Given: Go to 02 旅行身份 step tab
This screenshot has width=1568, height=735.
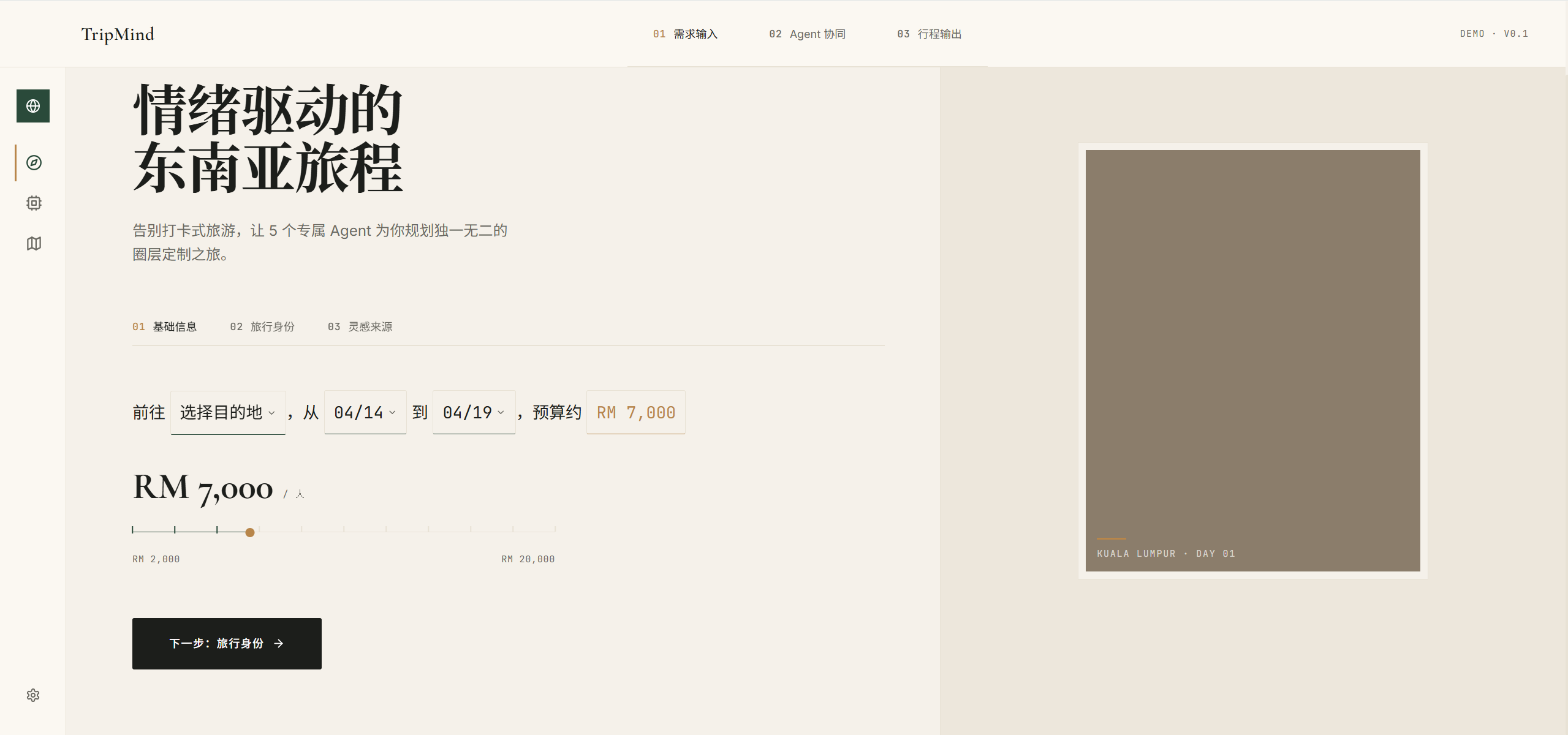Looking at the screenshot, I should click(262, 326).
